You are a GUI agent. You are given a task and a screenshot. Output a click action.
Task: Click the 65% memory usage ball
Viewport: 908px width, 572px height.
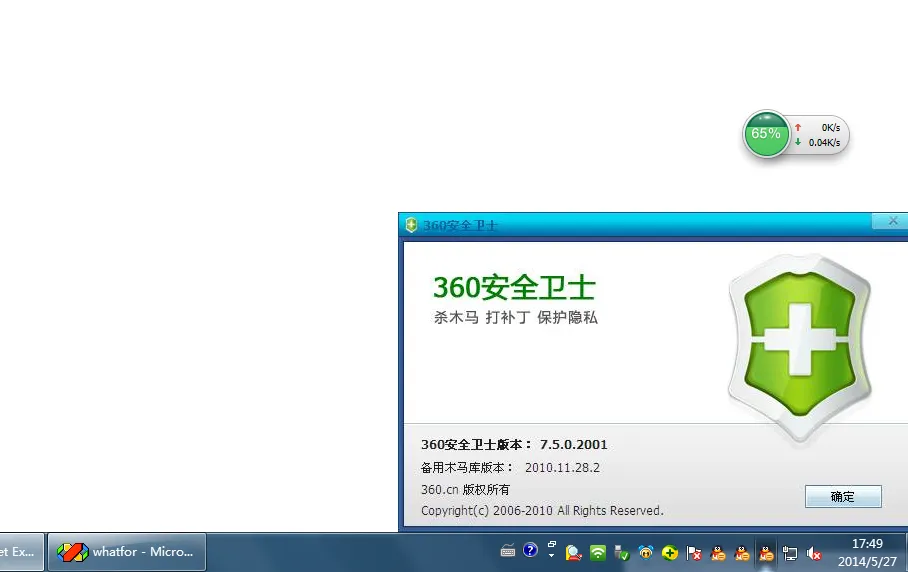pyautogui.click(x=766, y=134)
